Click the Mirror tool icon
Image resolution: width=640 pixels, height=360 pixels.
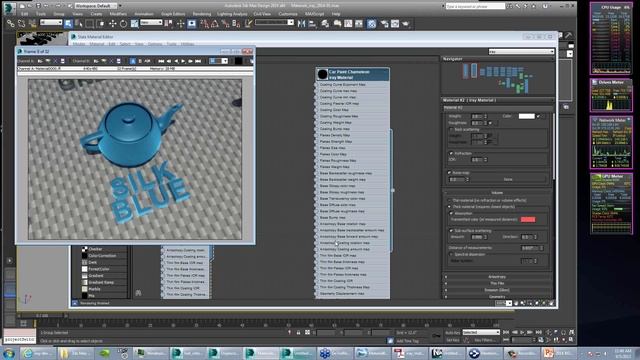(301, 24)
